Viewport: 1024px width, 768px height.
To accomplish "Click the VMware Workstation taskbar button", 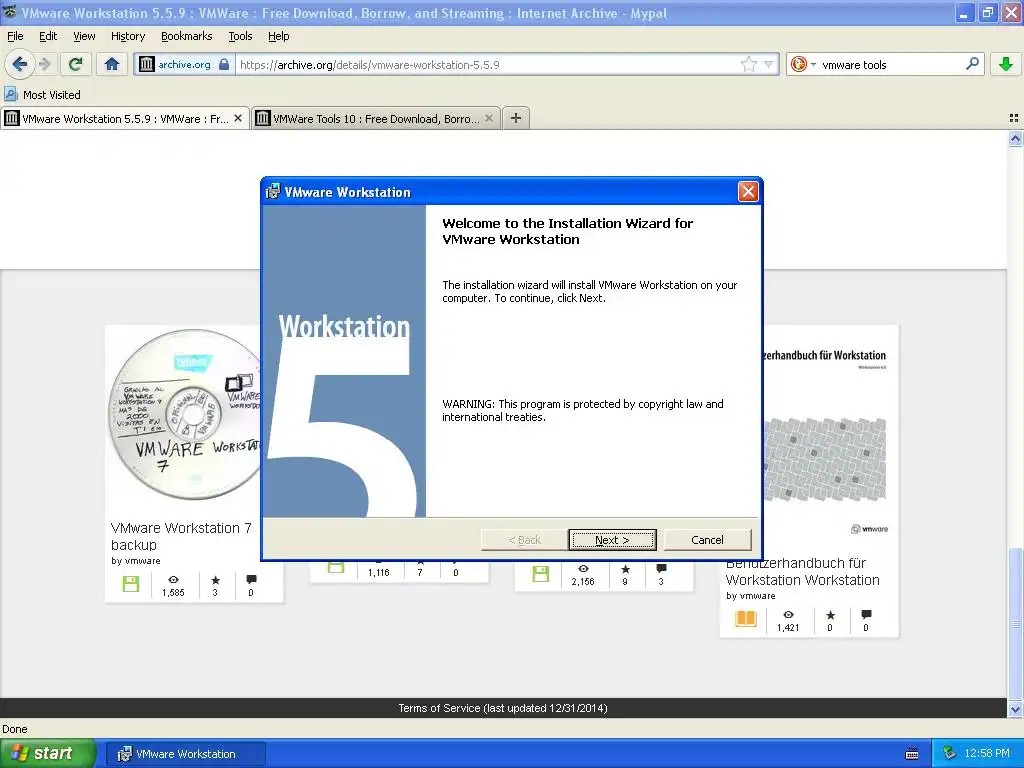I will pyautogui.click(x=185, y=754).
